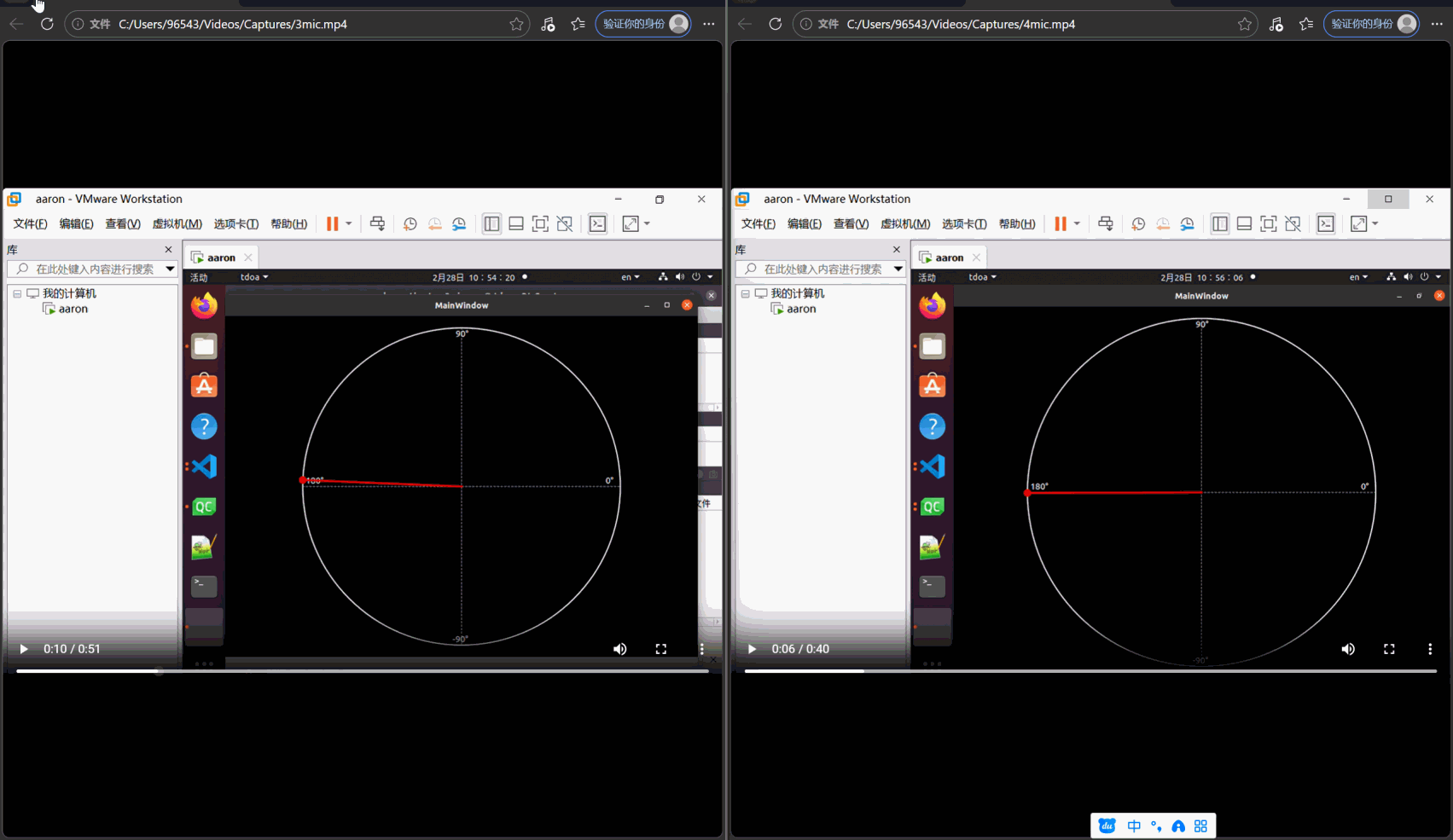This screenshot has height=840, width=1453.
Task: Seek on the 3mic.mp4 progress bar
Action: coord(363,671)
